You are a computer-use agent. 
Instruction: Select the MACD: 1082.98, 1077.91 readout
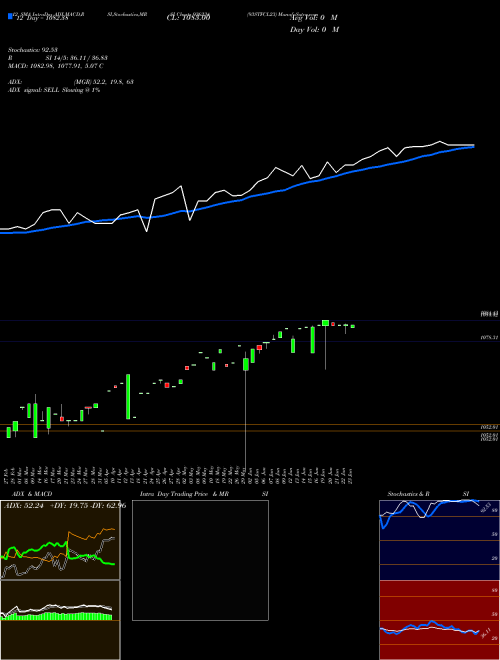point(56,66)
